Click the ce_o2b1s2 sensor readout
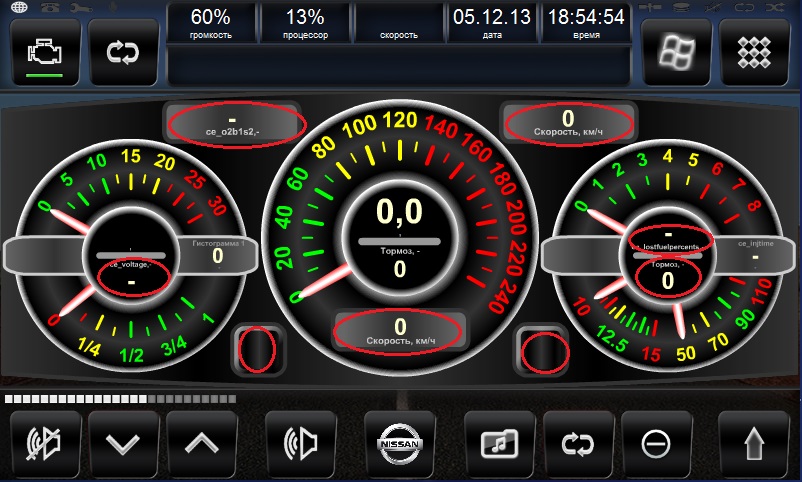This screenshot has width=802, height=482. pos(233,123)
